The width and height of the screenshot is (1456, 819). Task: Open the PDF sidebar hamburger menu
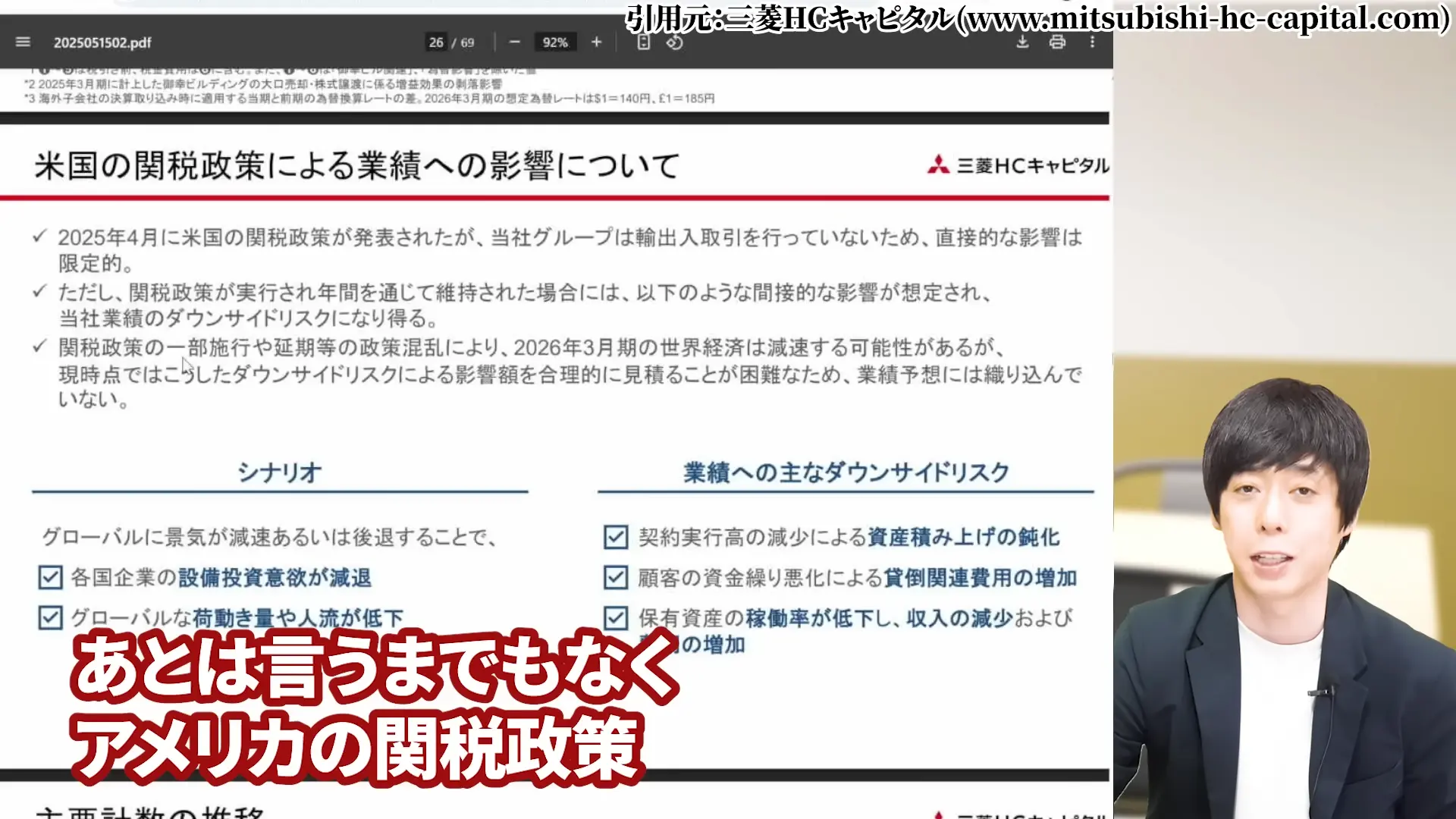coord(23,42)
